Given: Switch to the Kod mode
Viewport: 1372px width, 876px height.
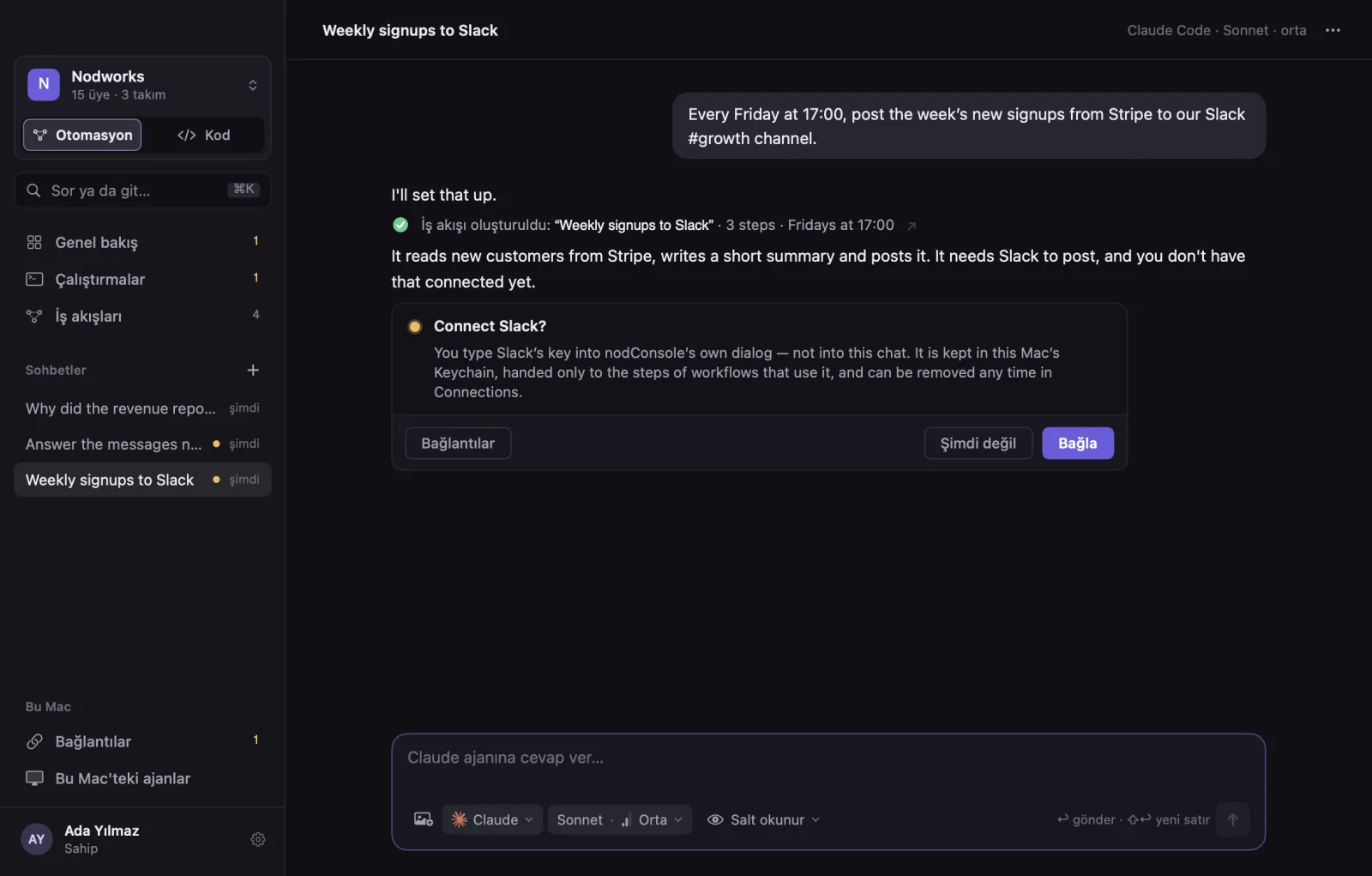Looking at the screenshot, I should 203,135.
